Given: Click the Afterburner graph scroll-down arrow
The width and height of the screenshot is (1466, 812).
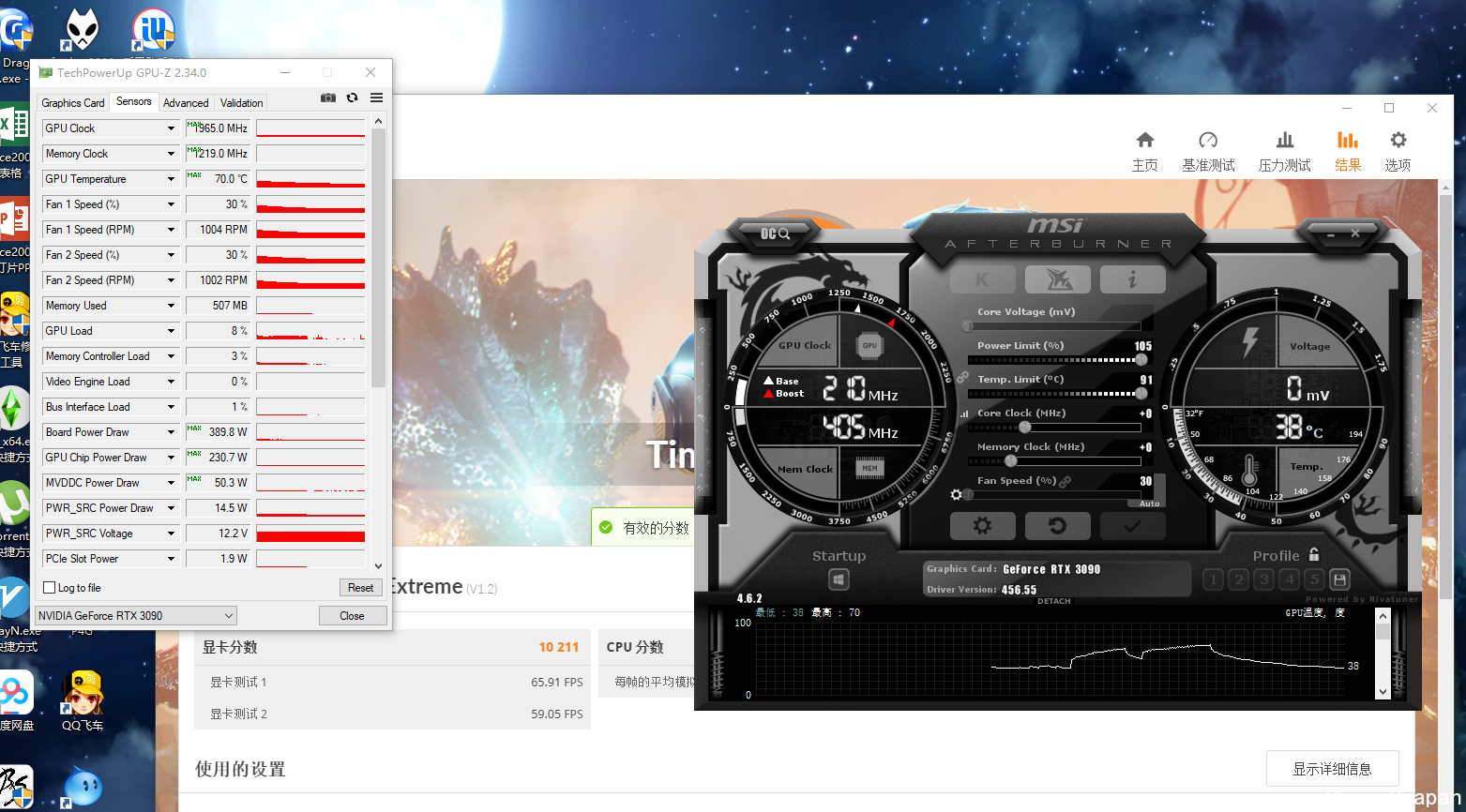Looking at the screenshot, I should pos(1383,692).
